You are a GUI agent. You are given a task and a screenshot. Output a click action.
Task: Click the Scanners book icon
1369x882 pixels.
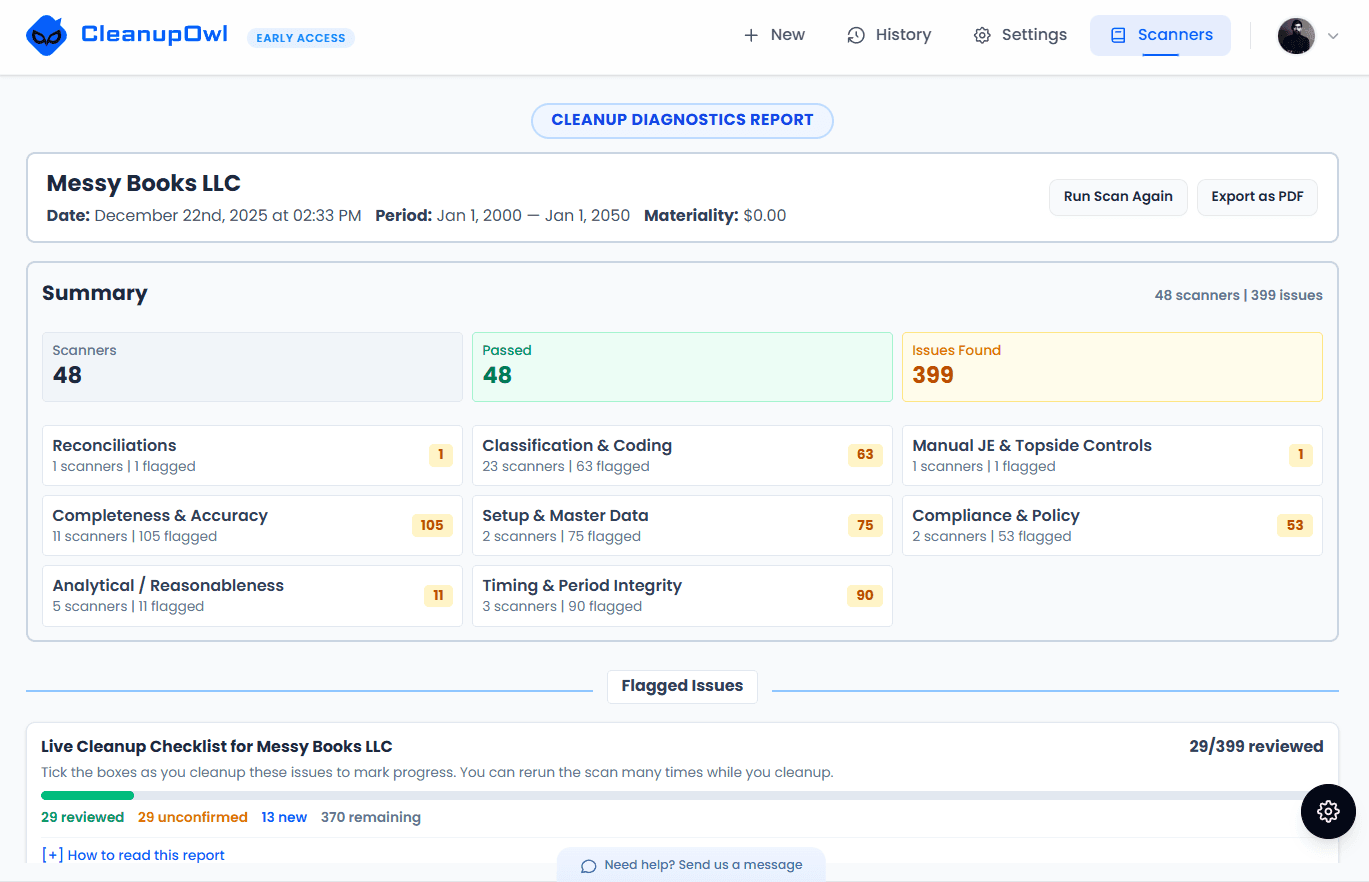click(1119, 35)
